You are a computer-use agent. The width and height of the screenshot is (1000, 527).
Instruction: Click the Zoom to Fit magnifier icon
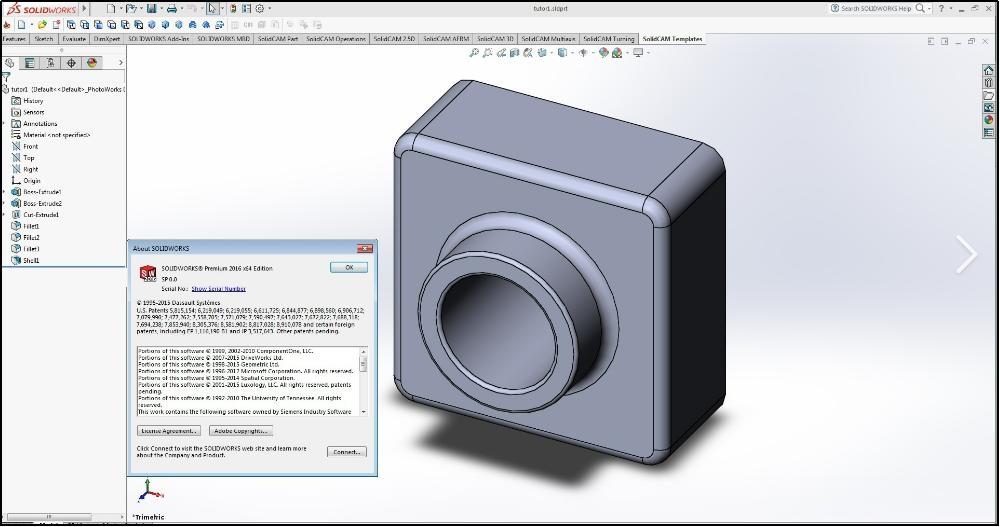[474, 53]
